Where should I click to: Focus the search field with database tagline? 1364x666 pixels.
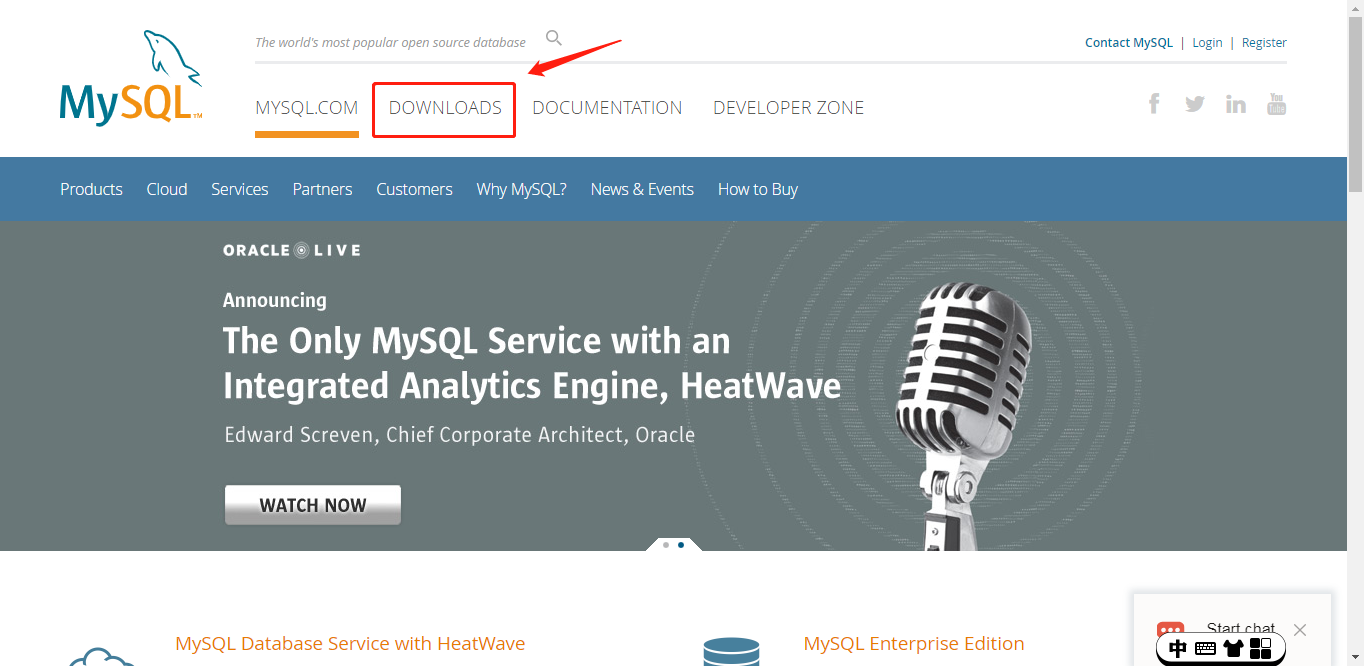390,42
